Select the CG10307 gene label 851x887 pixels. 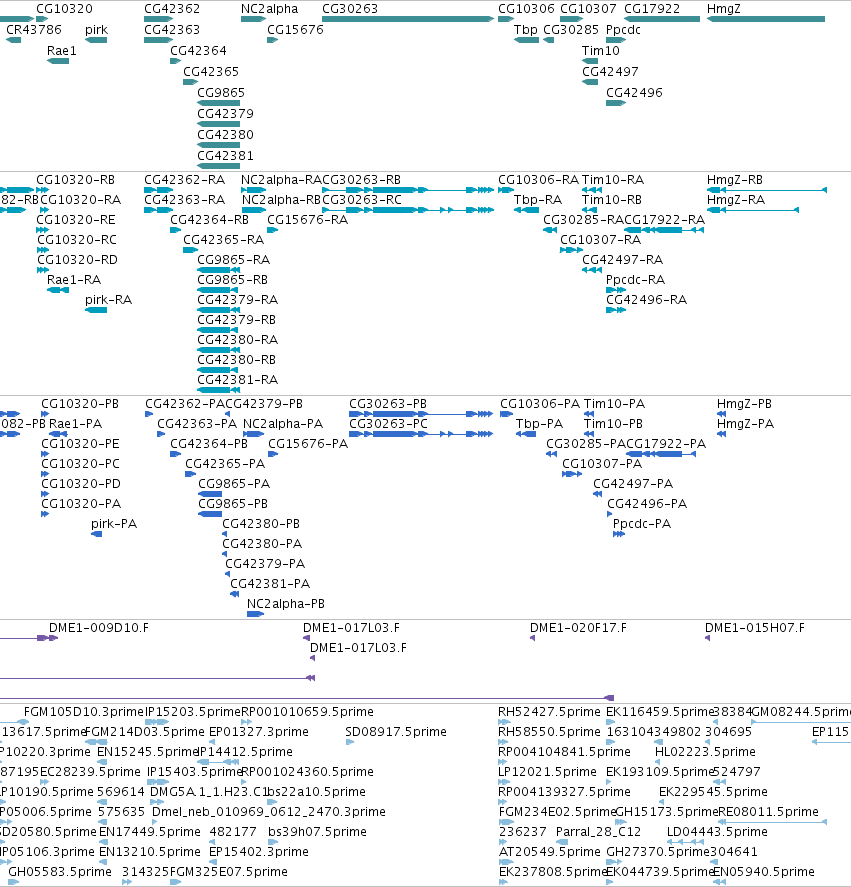[588, 8]
